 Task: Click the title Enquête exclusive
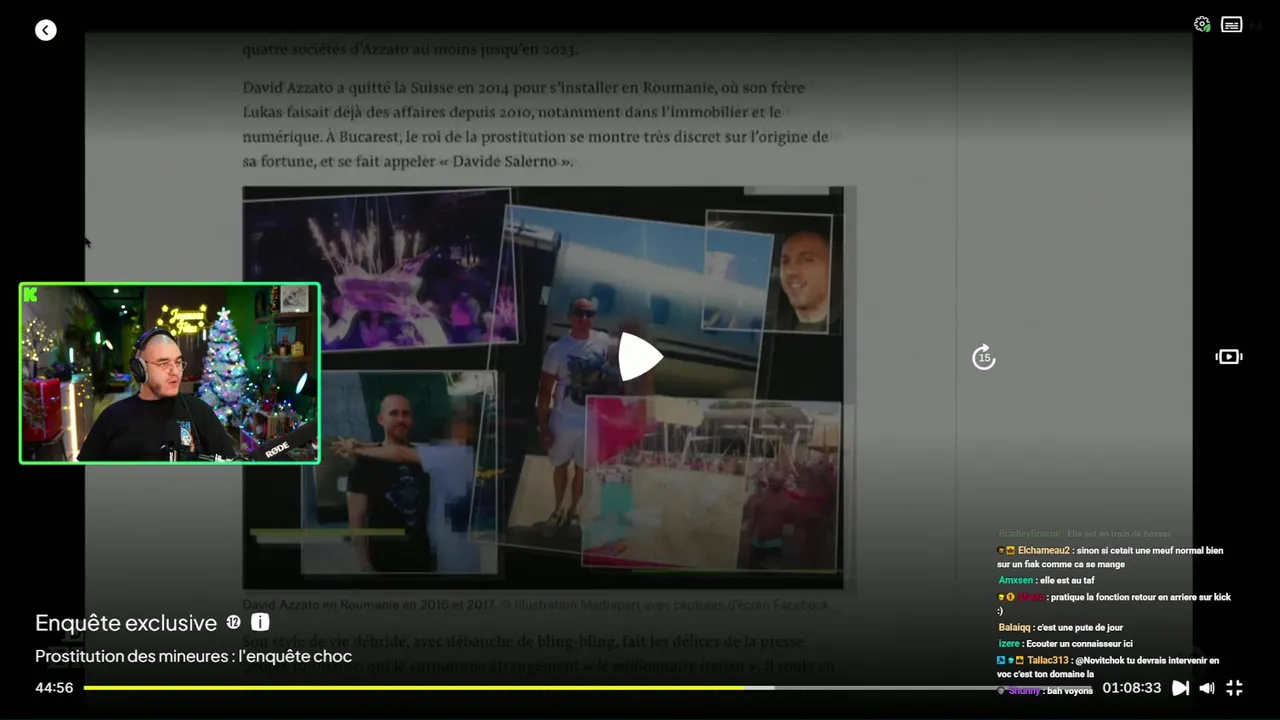click(126, 623)
